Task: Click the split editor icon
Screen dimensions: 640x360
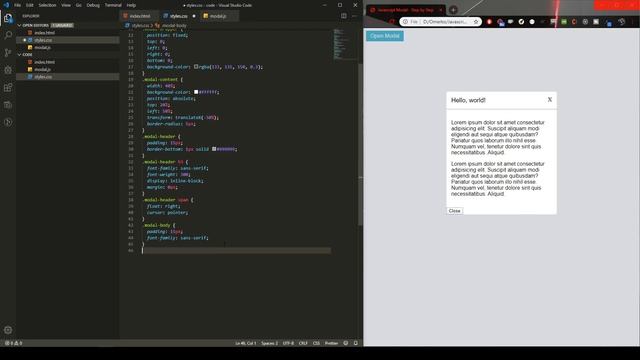Action: [x=344, y=16]
